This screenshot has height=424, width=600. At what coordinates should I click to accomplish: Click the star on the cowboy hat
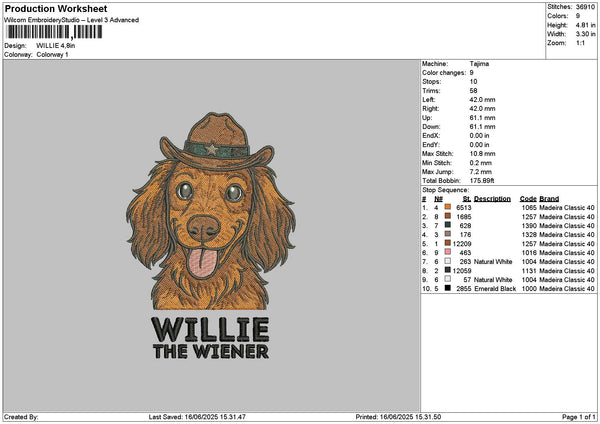pos(211,149)
